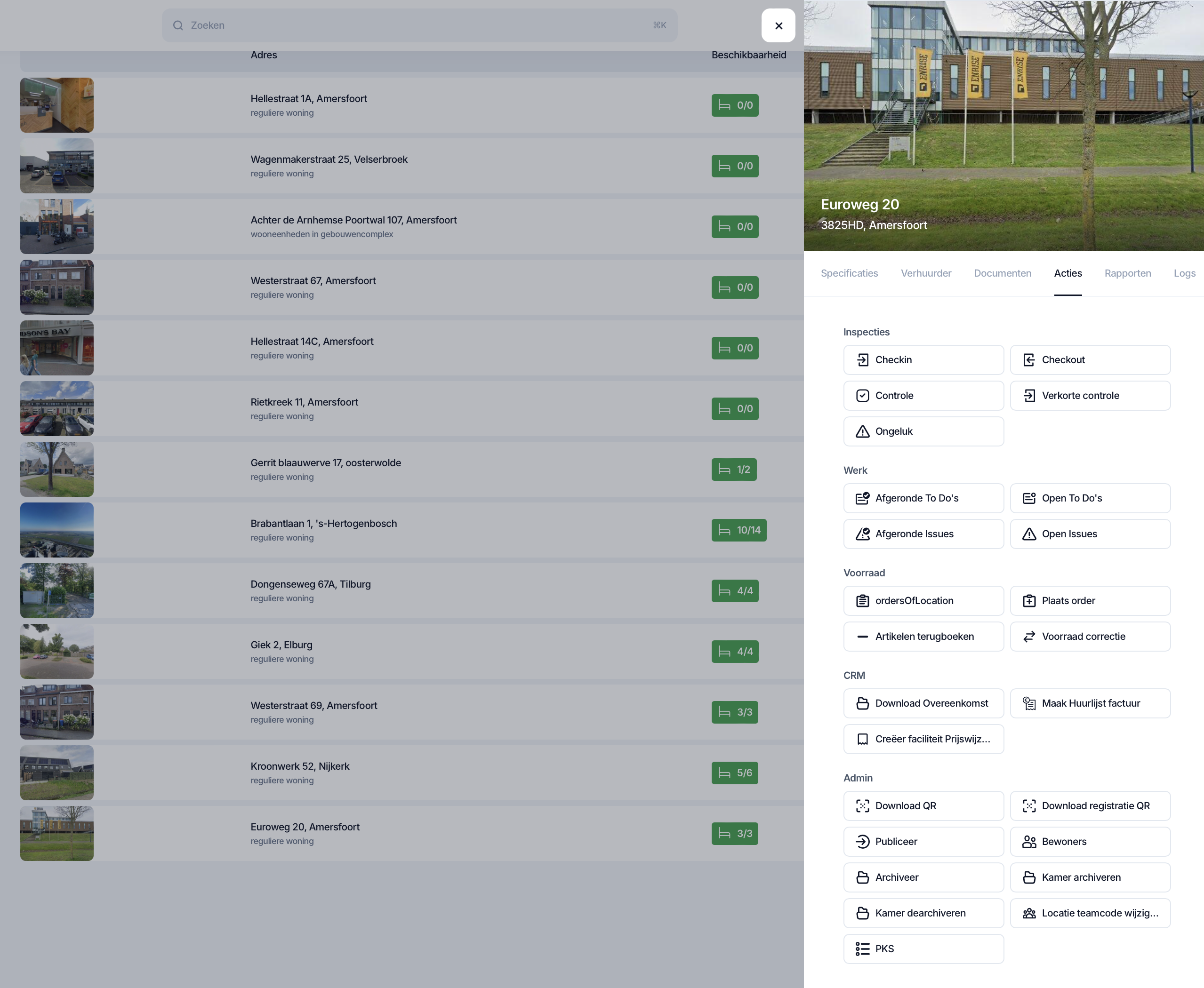The height and width of the screenshot is (988, 1204).
Task: Click the Download QR code icon
Action: click(862, 806)
